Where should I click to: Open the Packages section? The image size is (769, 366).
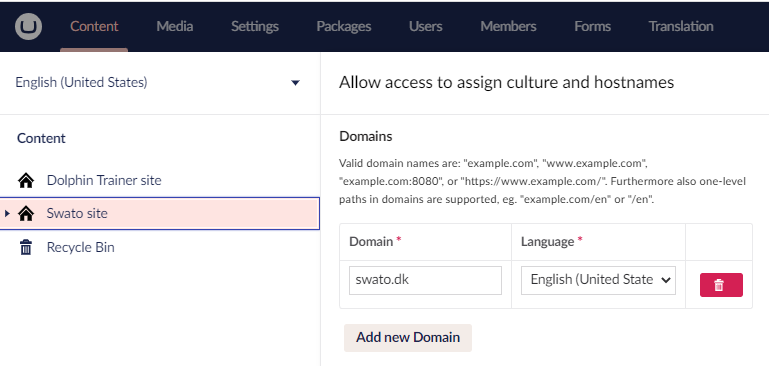344,26
